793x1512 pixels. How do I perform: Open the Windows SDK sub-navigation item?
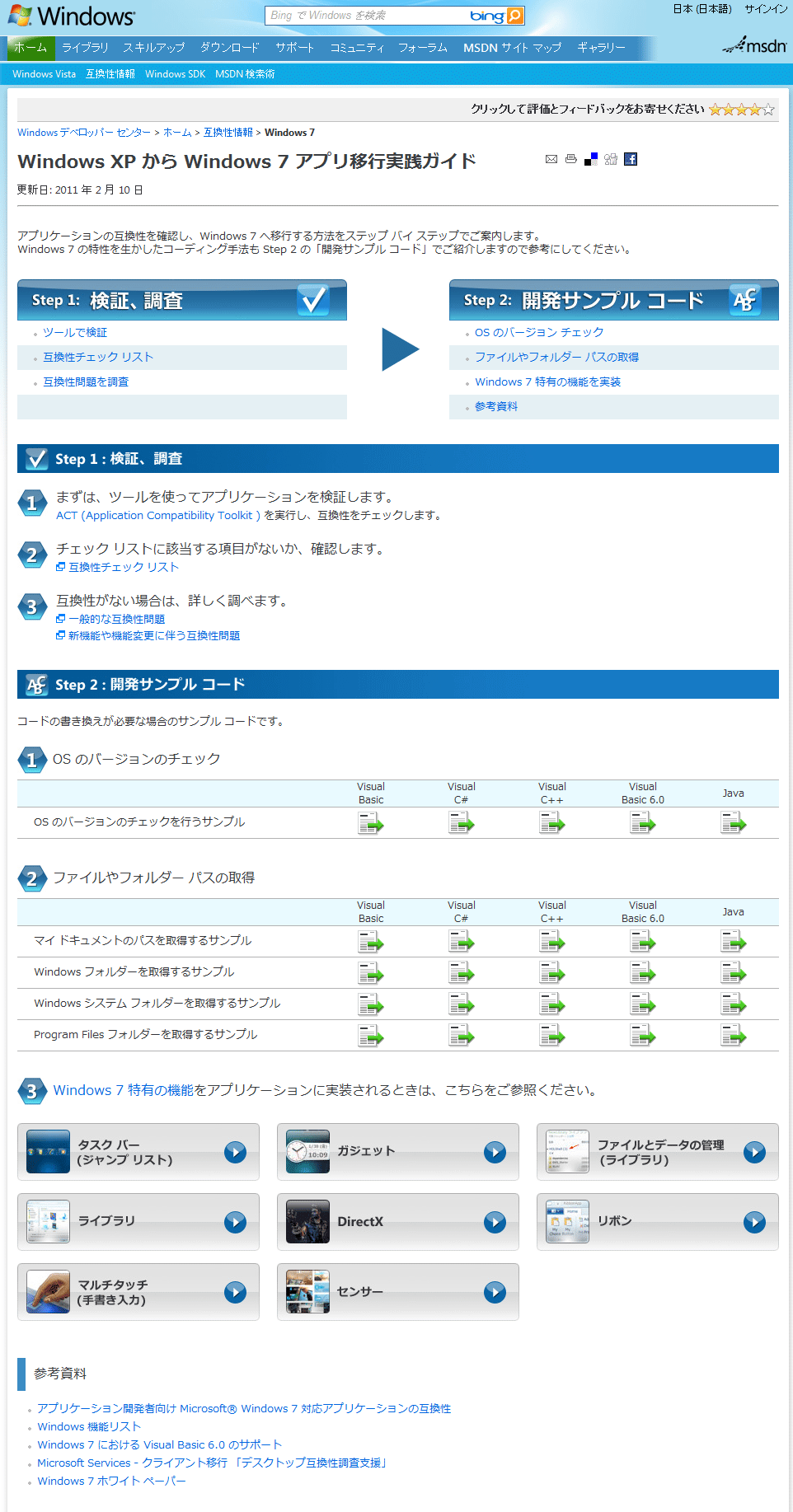(175, 74)
